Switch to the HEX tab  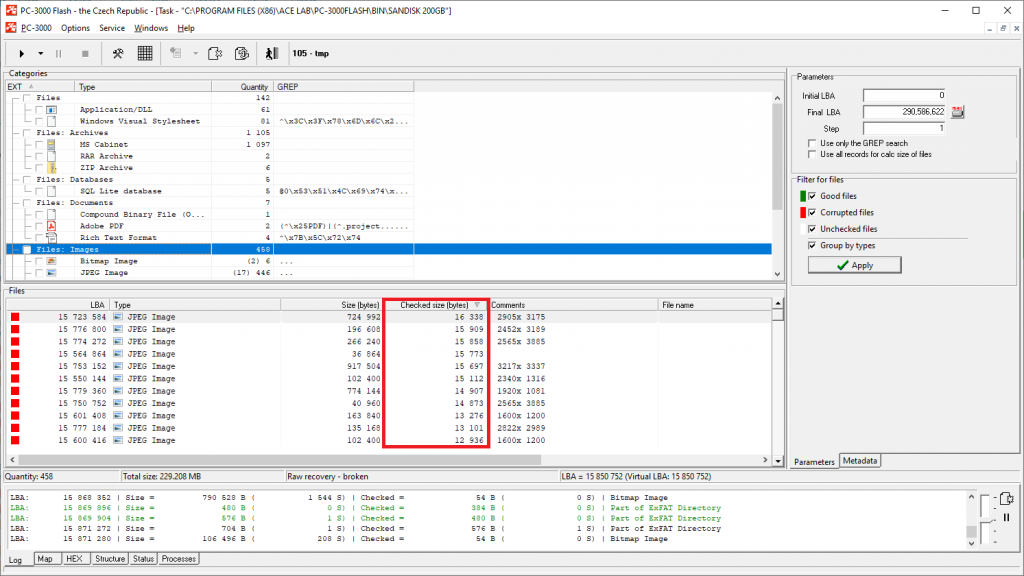pos(76,559)
